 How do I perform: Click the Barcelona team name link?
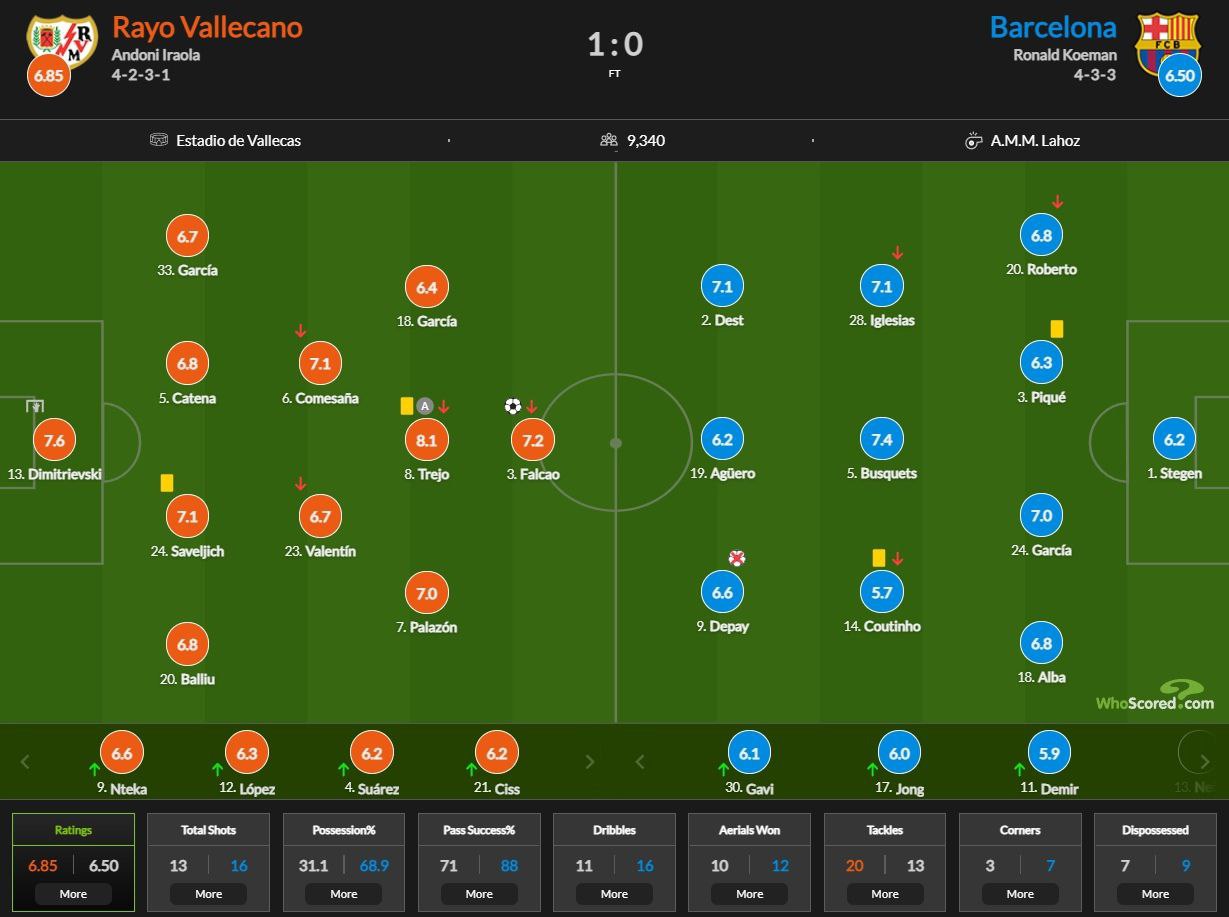[x=1053, y=27]
